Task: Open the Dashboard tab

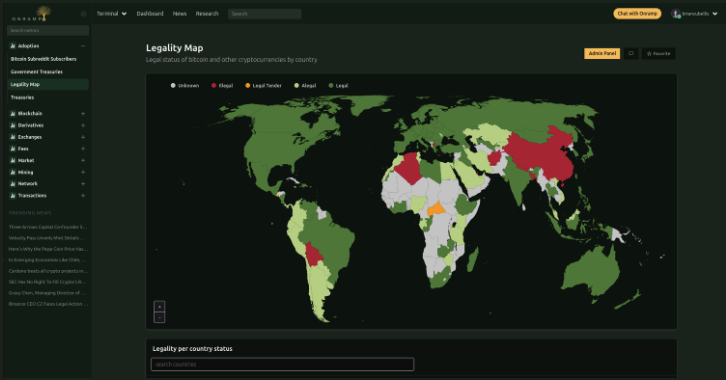Action: pyautogui.click(x=150, y=14)
